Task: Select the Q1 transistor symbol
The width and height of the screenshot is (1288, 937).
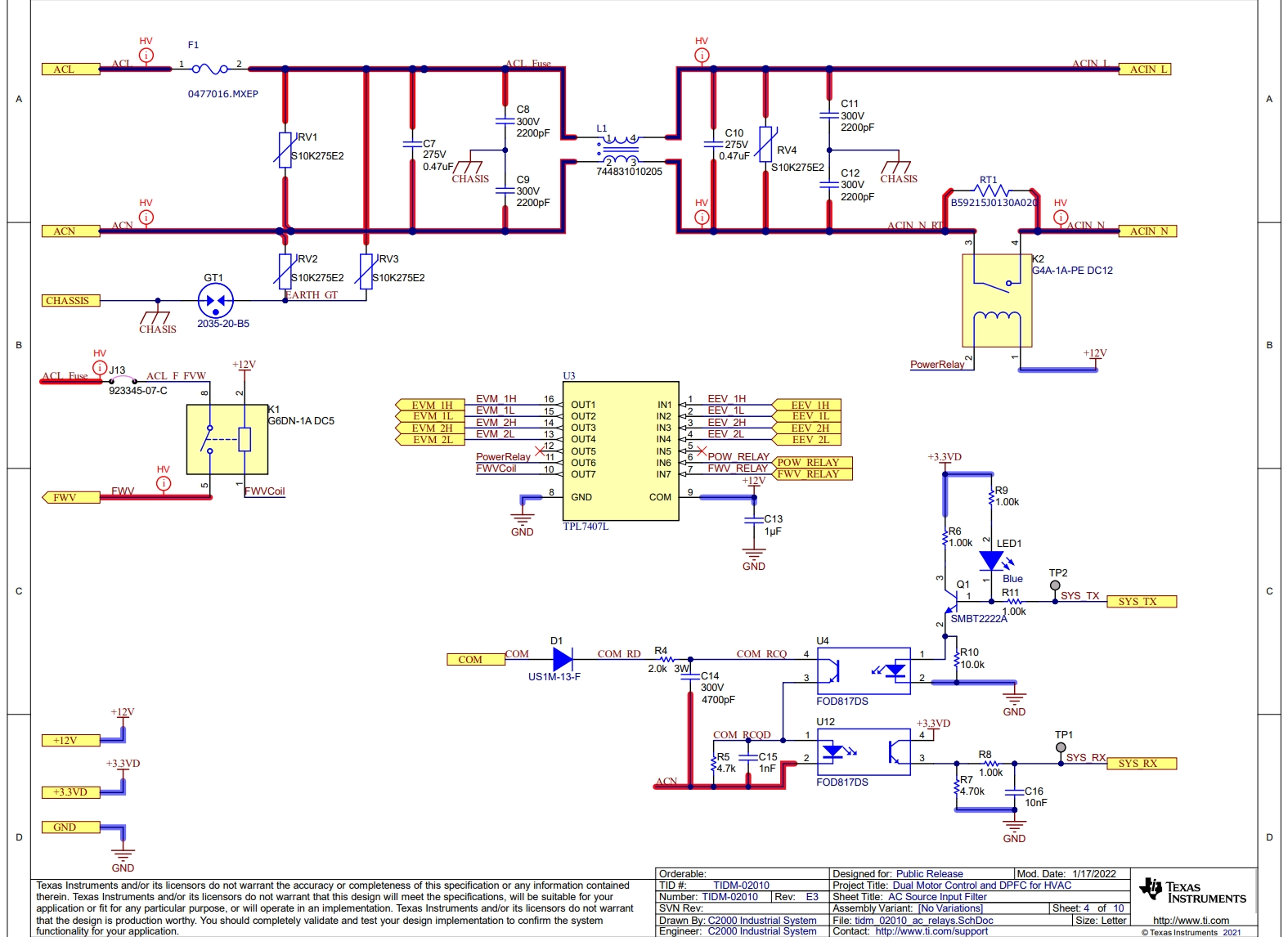Action: 952,603
